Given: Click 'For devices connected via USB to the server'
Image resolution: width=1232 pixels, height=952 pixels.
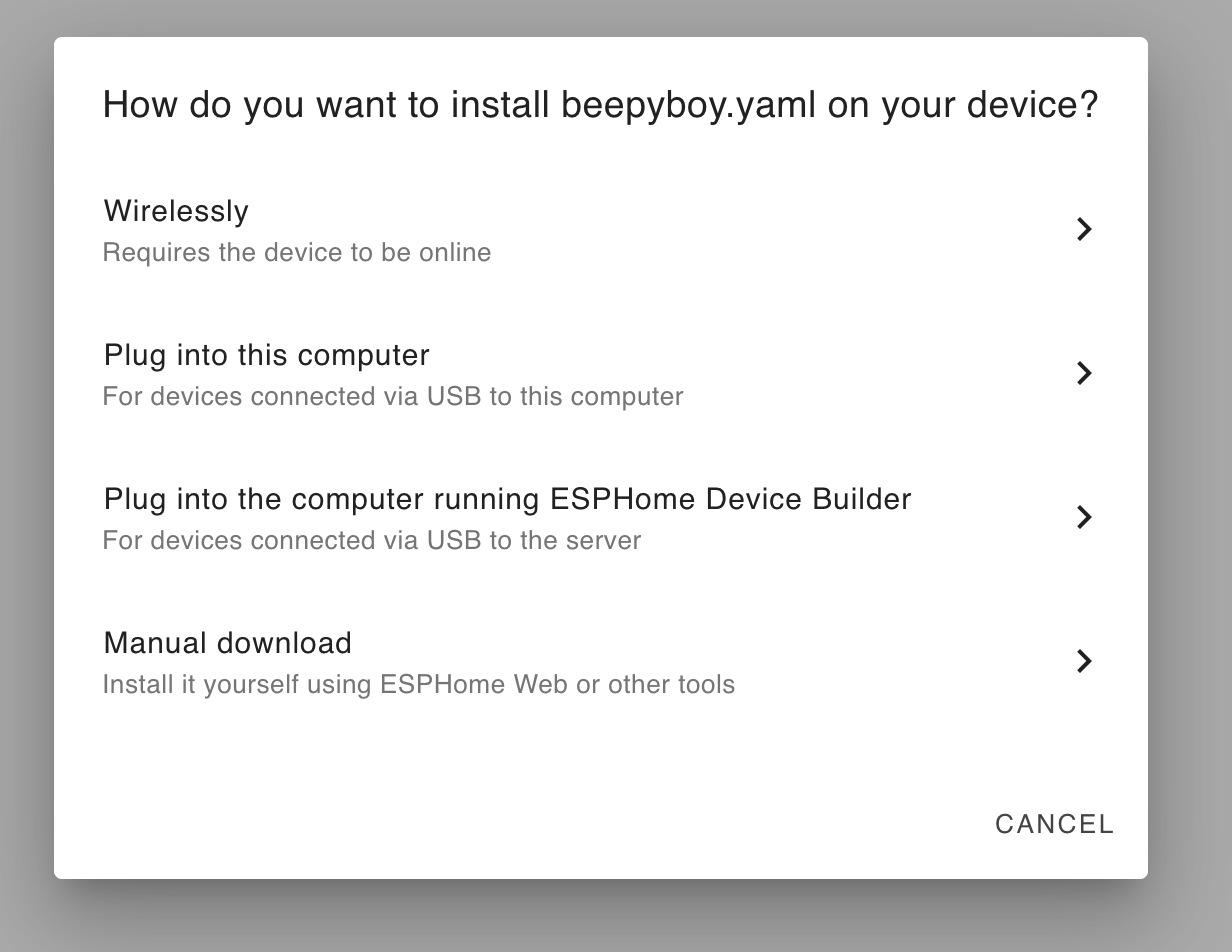Looking at the screenshot, I should [x=372, y=540].
